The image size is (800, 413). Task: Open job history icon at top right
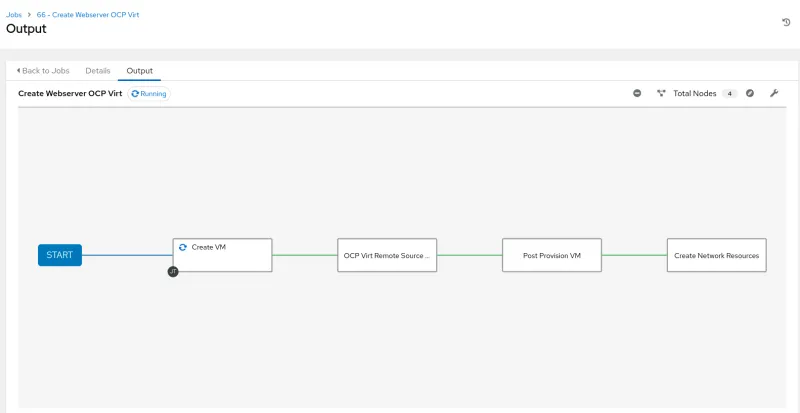786,22
